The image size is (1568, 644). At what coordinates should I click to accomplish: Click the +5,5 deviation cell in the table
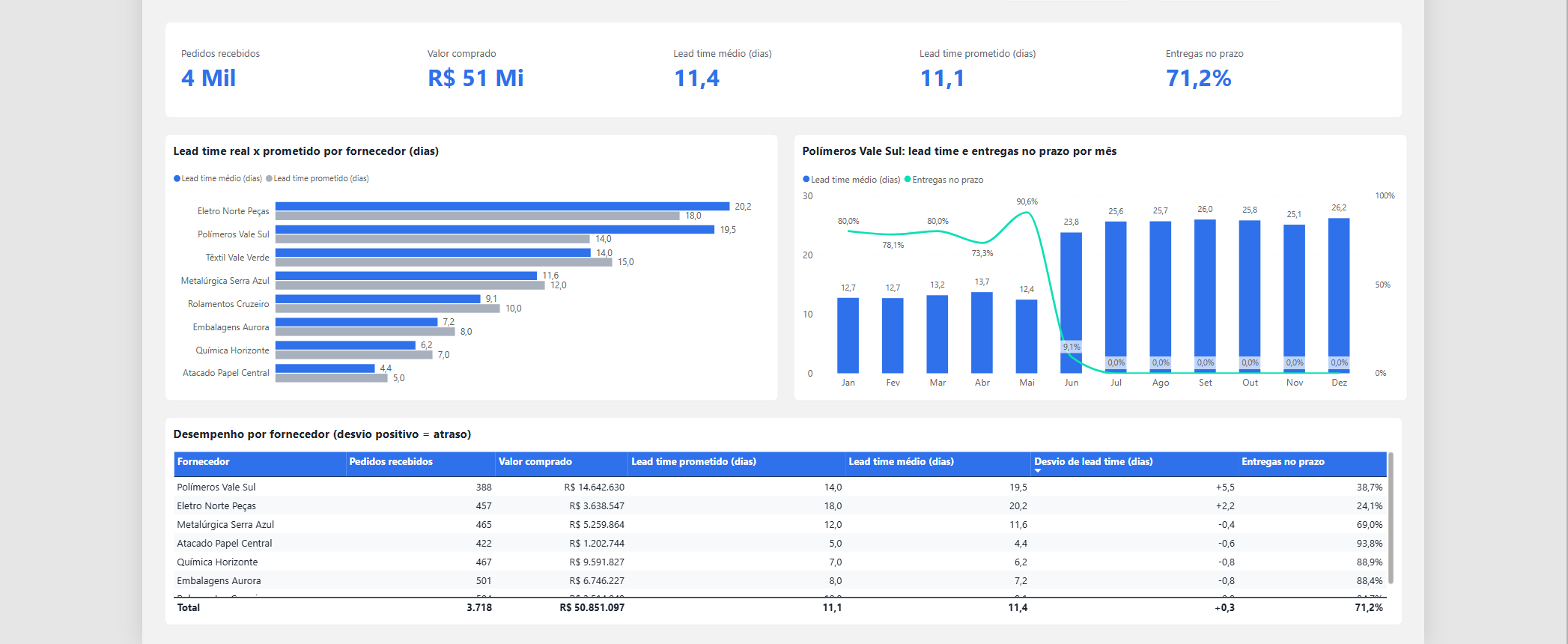coord(1225,487)
